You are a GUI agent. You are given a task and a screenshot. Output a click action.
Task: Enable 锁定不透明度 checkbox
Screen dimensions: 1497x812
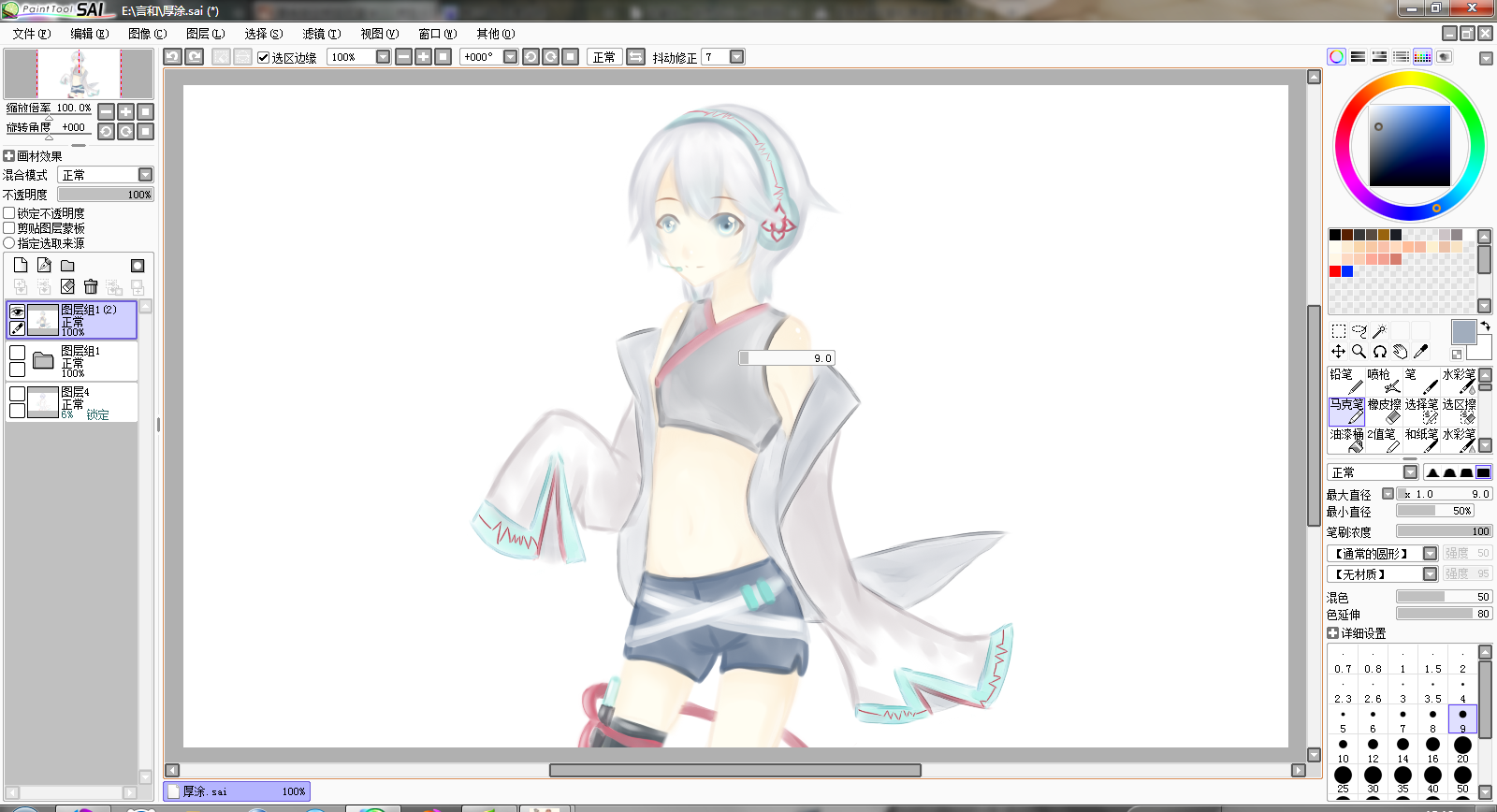point(9,213)
